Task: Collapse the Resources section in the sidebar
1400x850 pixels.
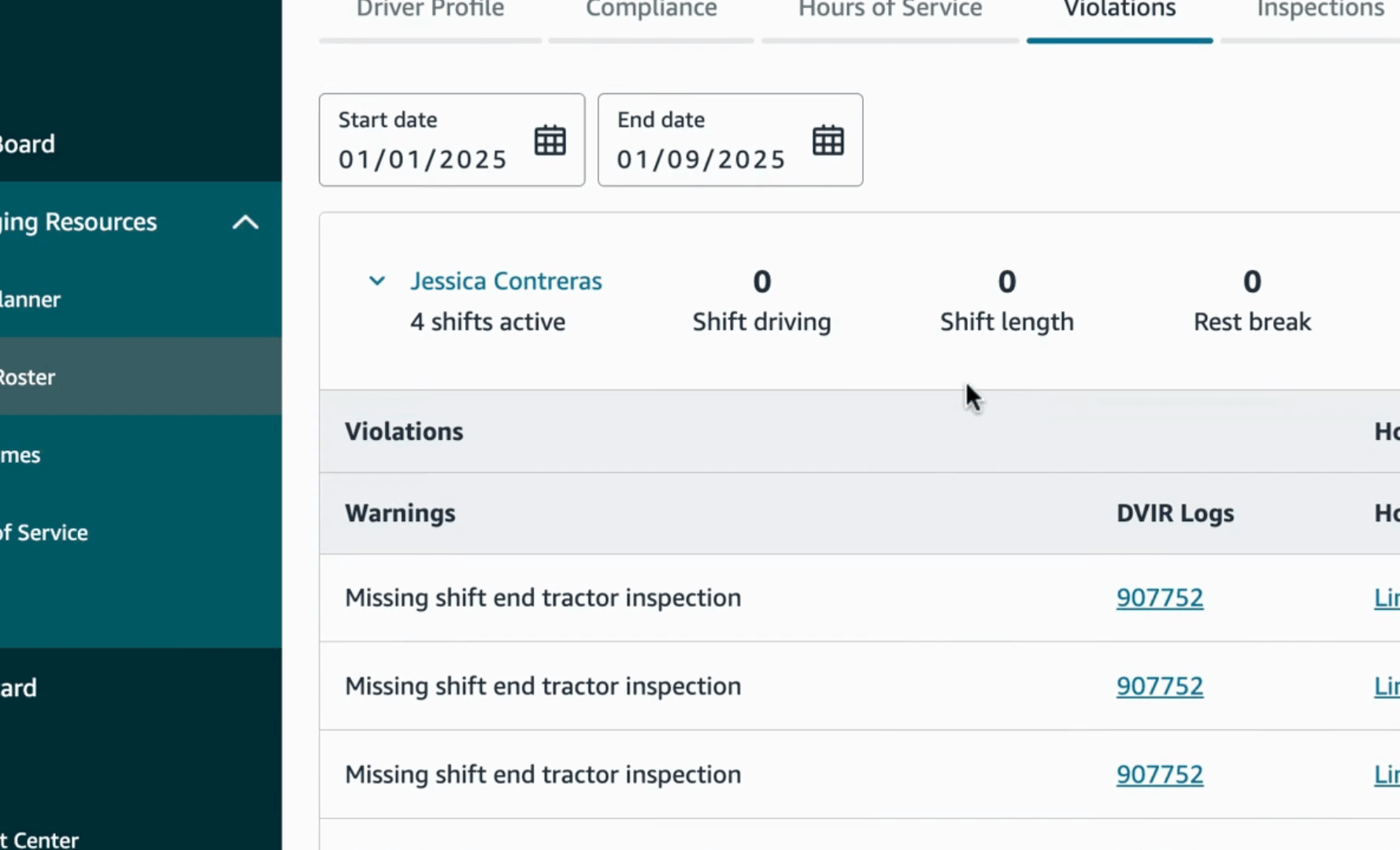Action: click(246, 223)
